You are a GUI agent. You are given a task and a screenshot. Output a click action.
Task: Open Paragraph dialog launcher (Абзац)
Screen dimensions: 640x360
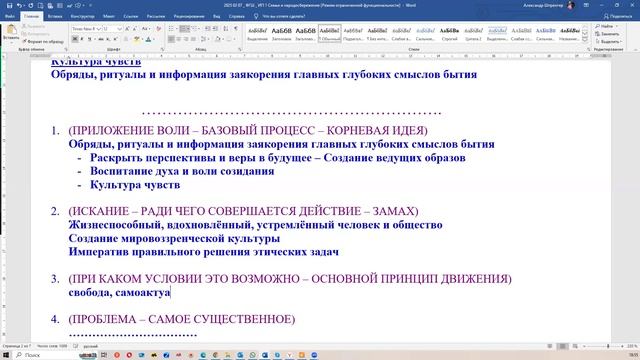[240, 49]
